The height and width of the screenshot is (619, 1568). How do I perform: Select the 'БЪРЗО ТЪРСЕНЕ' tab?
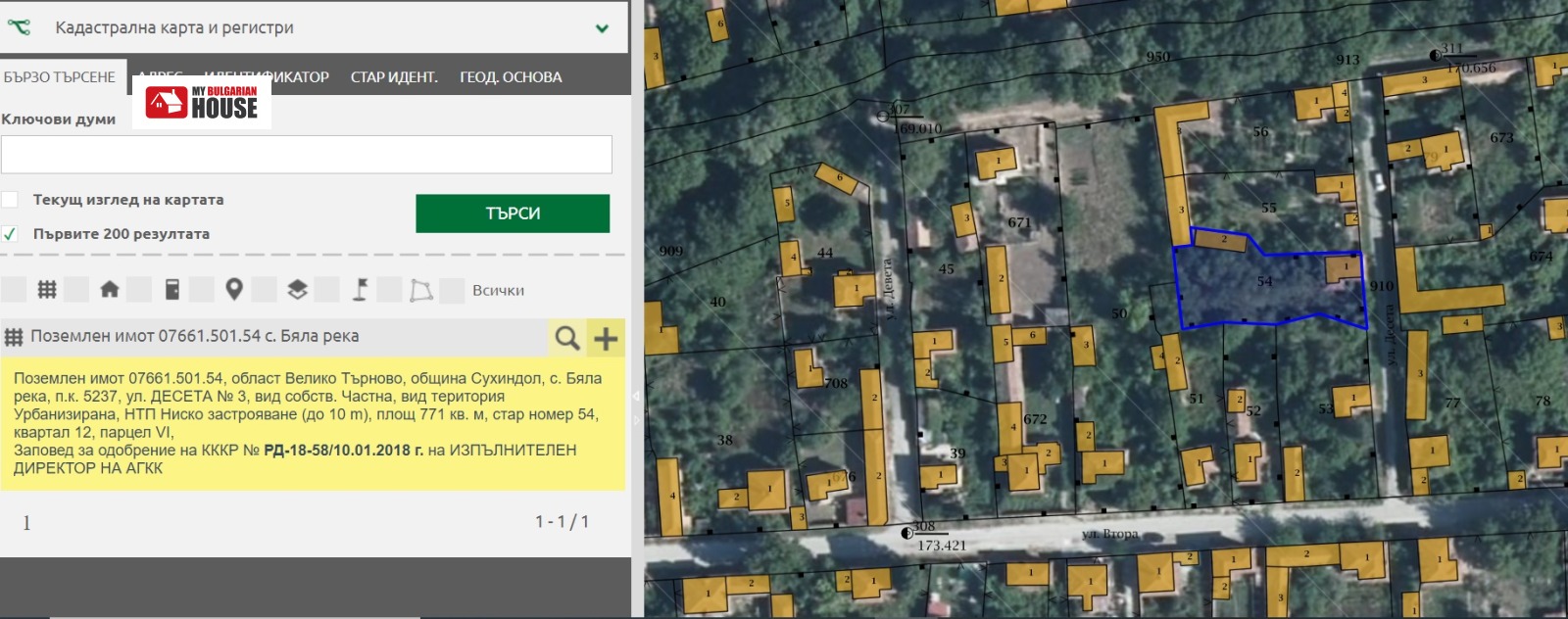(x=60, y=77)
